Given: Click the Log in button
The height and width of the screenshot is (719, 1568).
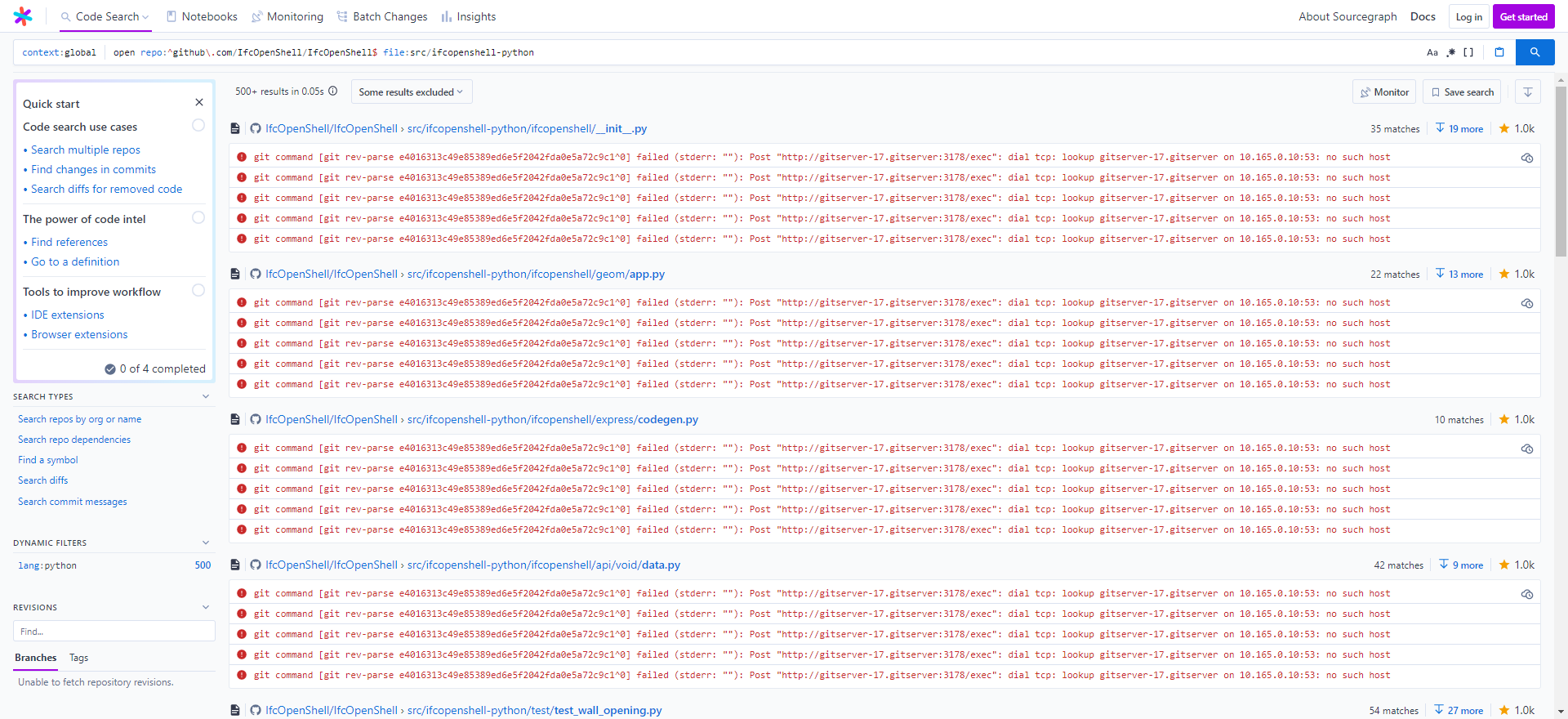Looking at the screenshot, I should 1468,16.
